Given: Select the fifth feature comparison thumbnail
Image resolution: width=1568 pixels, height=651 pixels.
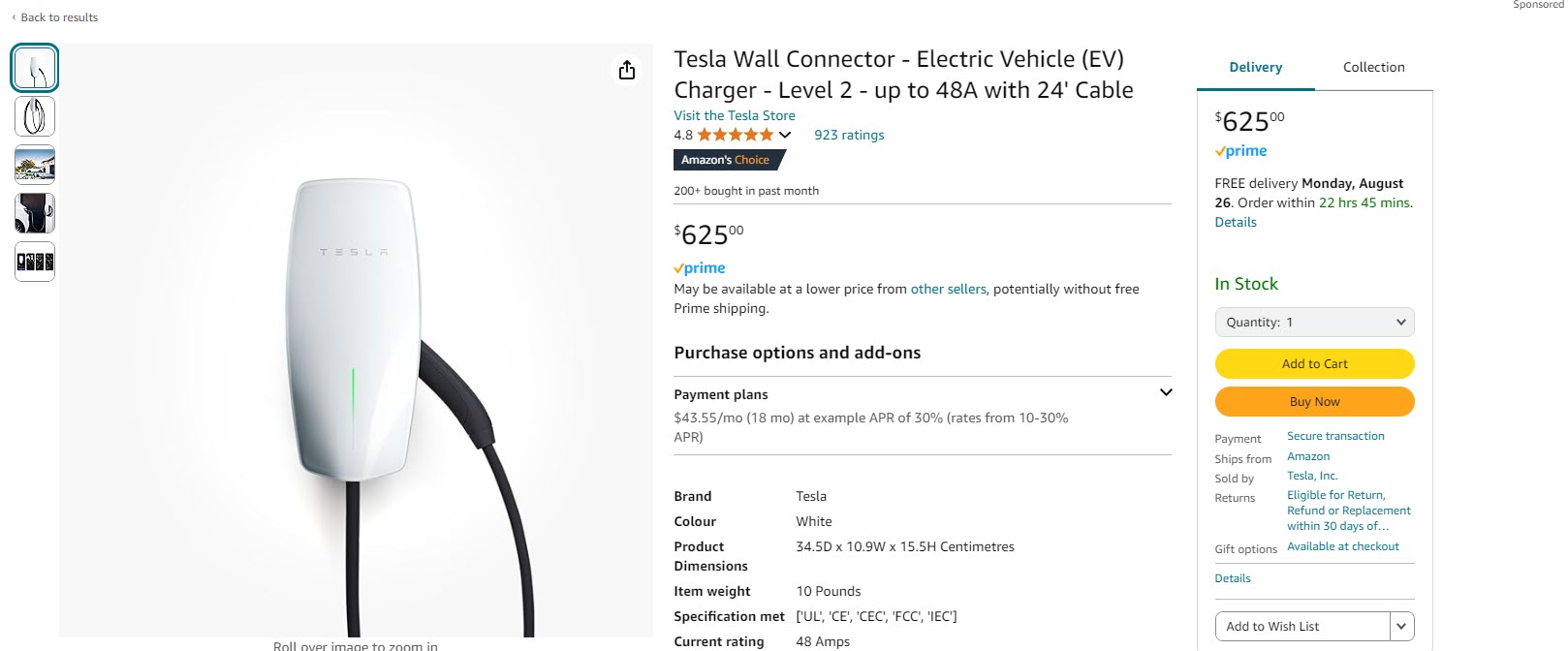Looking at the screenshot, I should 35,262.
